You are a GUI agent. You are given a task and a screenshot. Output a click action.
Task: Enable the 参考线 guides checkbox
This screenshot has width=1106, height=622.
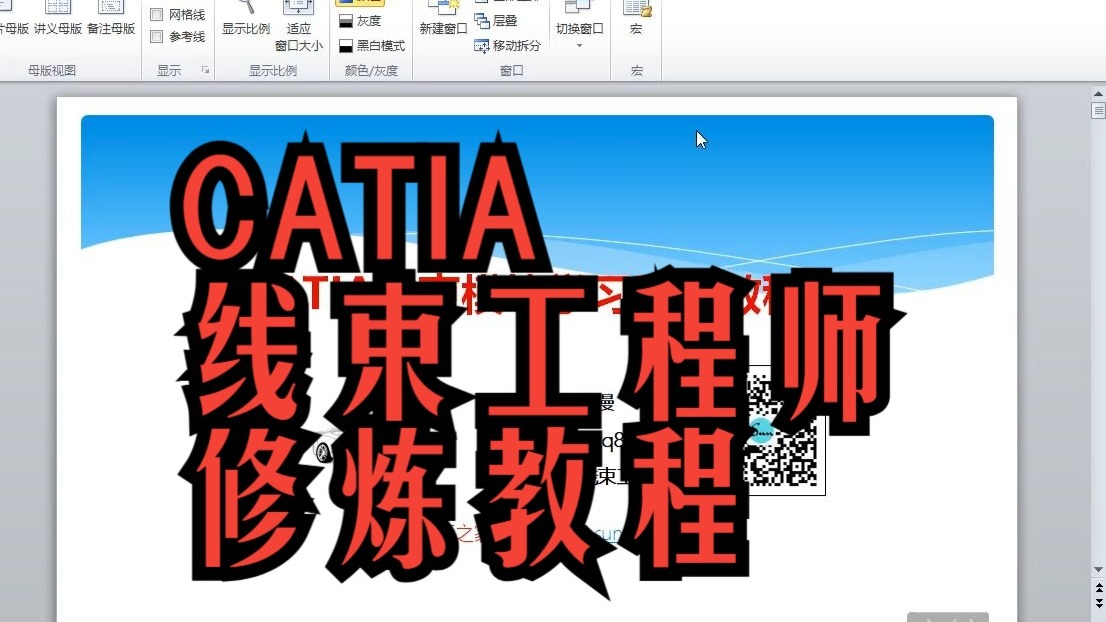click(x=157, y=37)
